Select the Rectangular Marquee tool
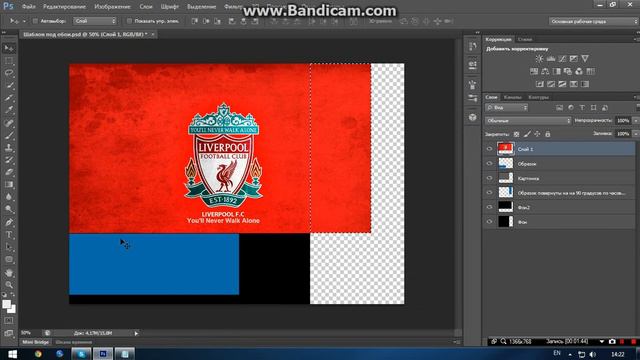 (x=9, y=61)
